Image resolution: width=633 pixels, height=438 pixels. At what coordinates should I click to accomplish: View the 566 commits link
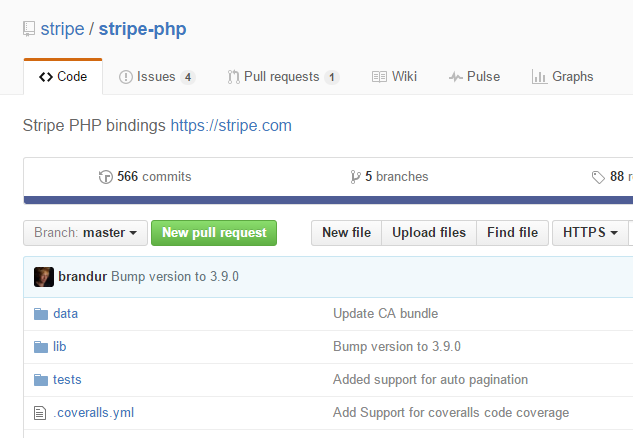145,177
